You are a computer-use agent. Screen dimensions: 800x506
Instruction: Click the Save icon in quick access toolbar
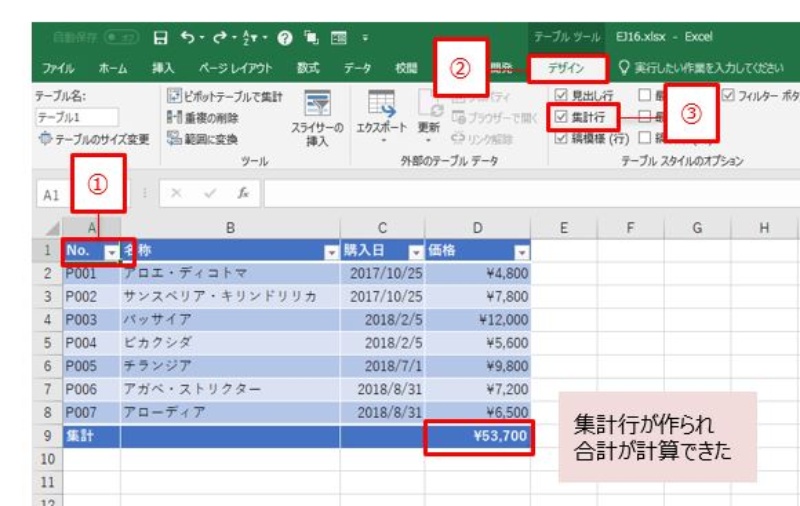coord(160,38)
